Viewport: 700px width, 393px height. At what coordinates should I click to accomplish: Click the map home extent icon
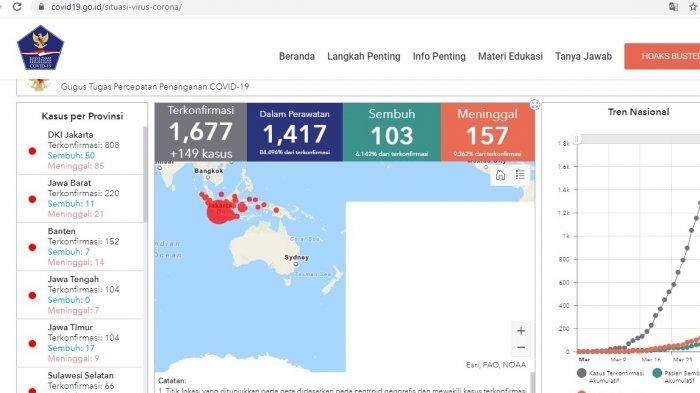tap(500, 175)
